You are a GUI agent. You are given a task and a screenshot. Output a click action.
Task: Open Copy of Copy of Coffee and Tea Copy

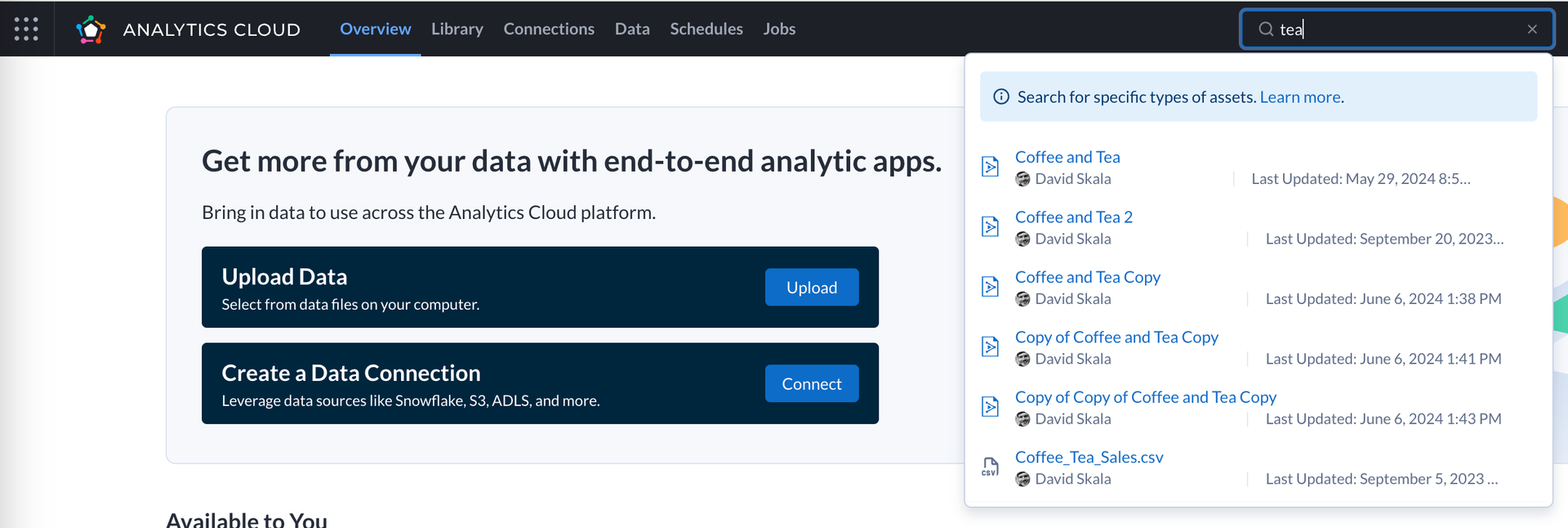pos(1145,397)
